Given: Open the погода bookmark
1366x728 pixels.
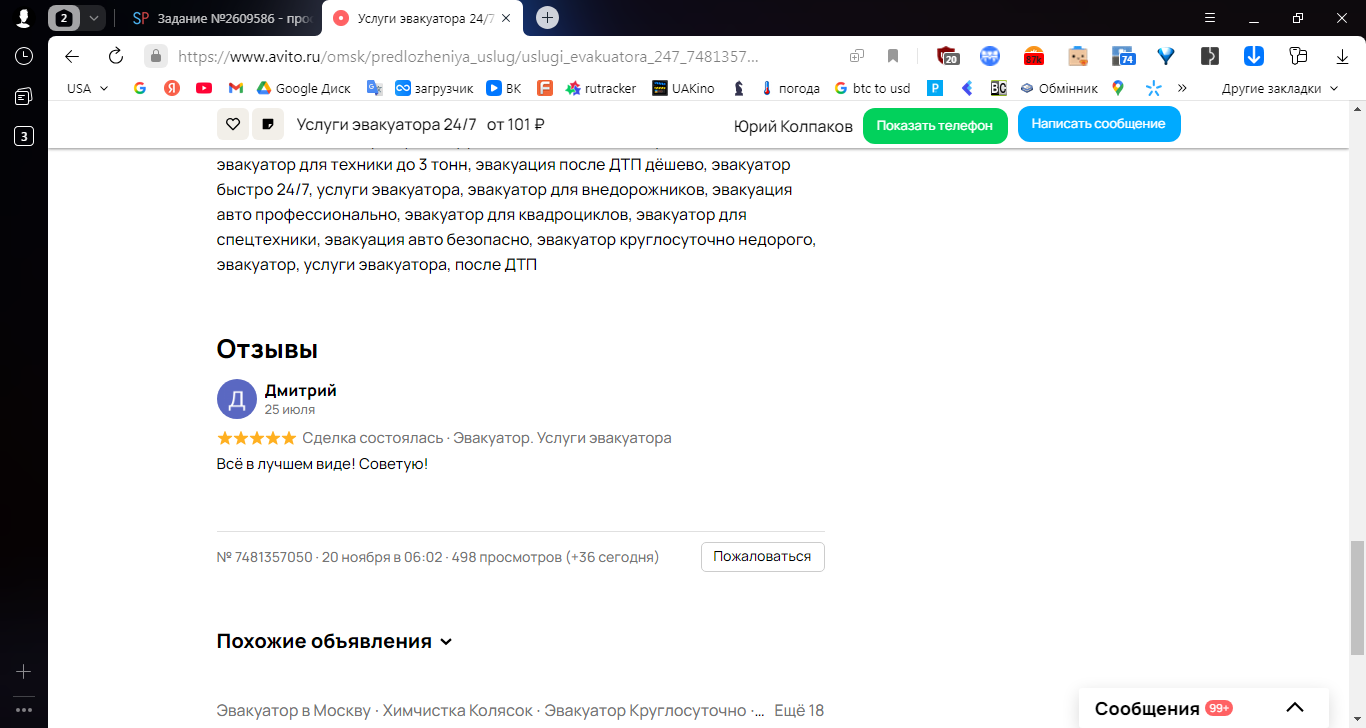Looking at the screenshot, I should [790, 88].
